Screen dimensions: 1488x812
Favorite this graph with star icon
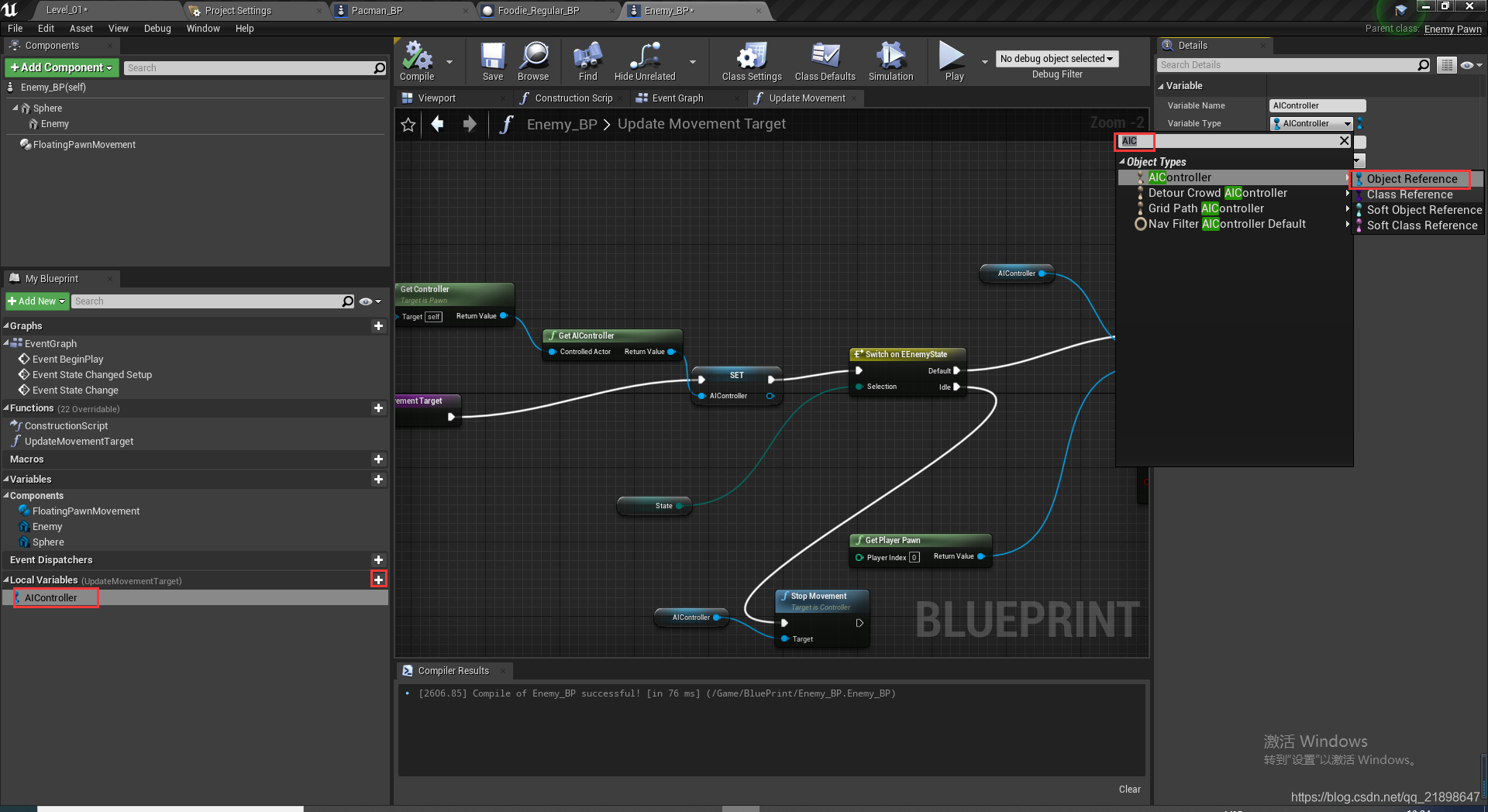click(x=408, y=125)
